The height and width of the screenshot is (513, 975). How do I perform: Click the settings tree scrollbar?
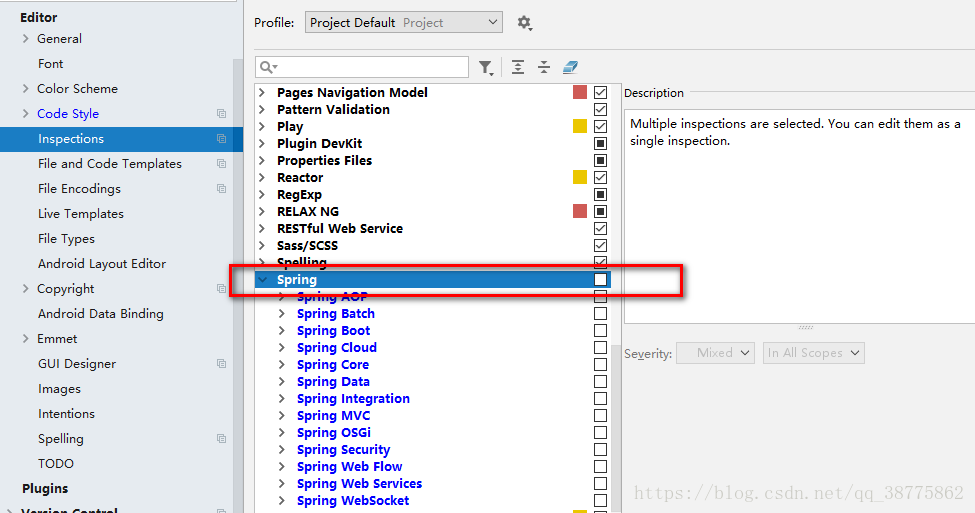click(238, 286)
